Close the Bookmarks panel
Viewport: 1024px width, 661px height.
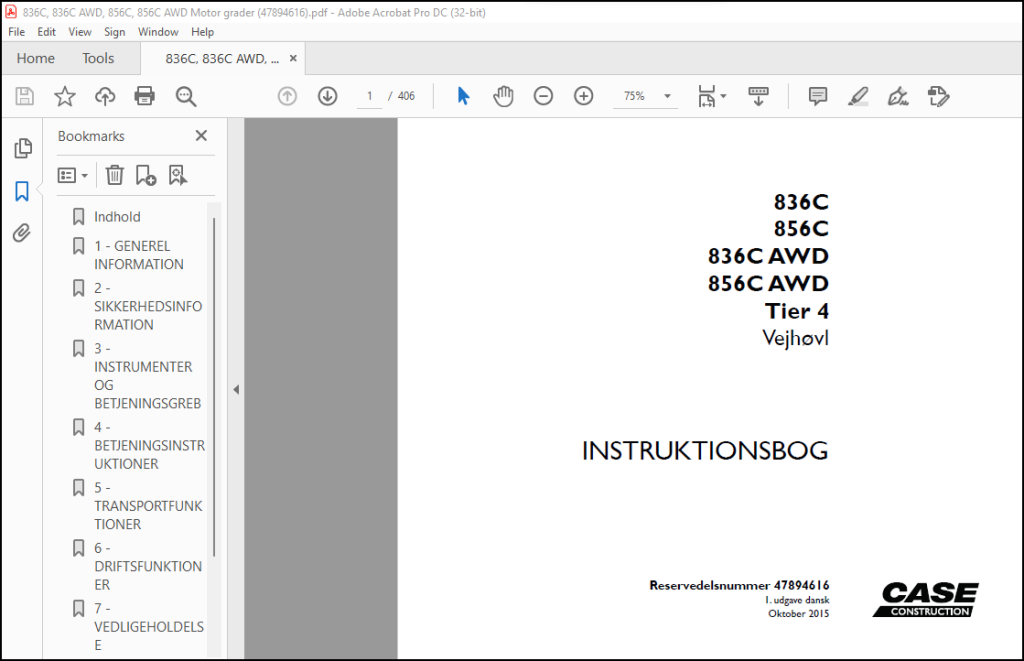click(x=201, y=135)
